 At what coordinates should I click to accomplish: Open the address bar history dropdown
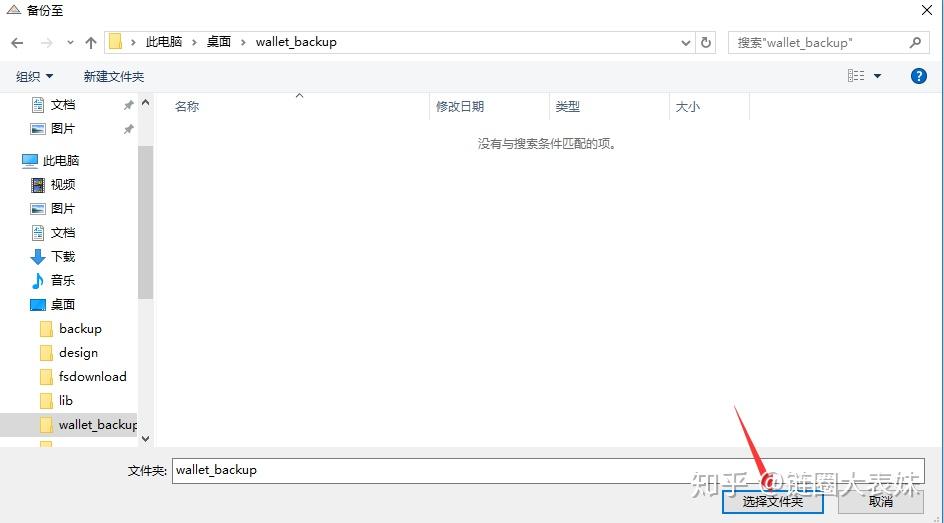point(685,43)
